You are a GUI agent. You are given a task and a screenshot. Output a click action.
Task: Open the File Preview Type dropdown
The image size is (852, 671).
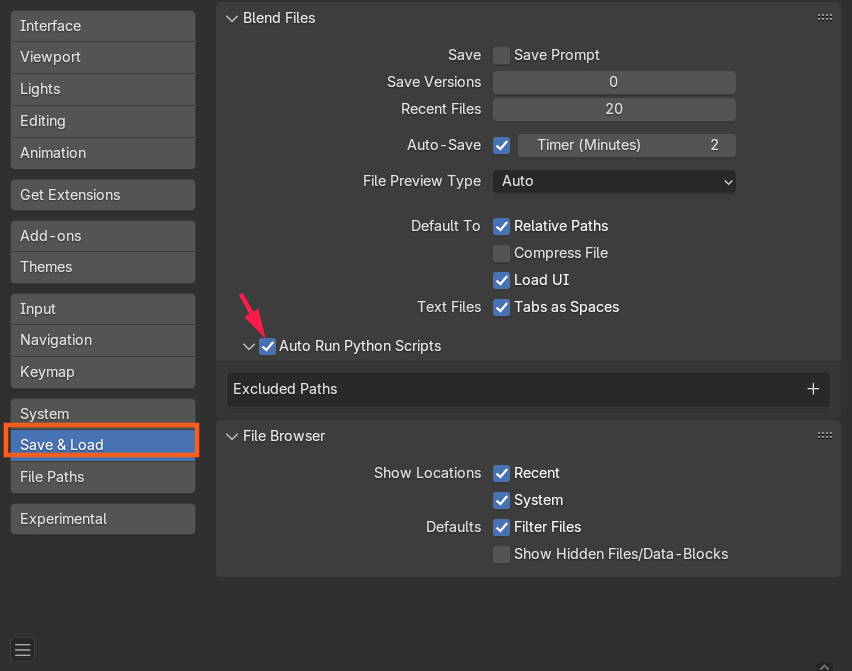[614, 181]
